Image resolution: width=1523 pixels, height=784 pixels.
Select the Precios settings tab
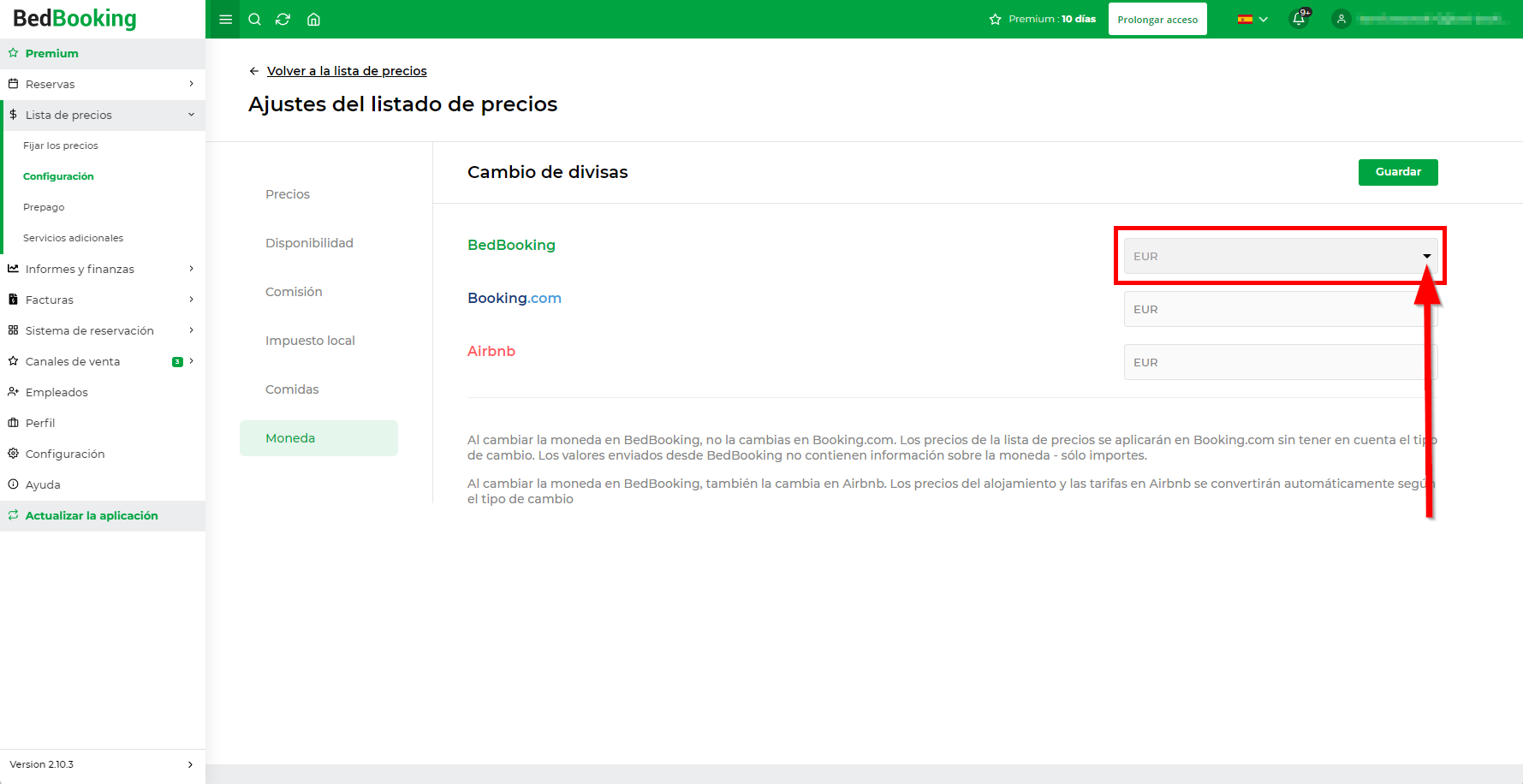point(318,194)
